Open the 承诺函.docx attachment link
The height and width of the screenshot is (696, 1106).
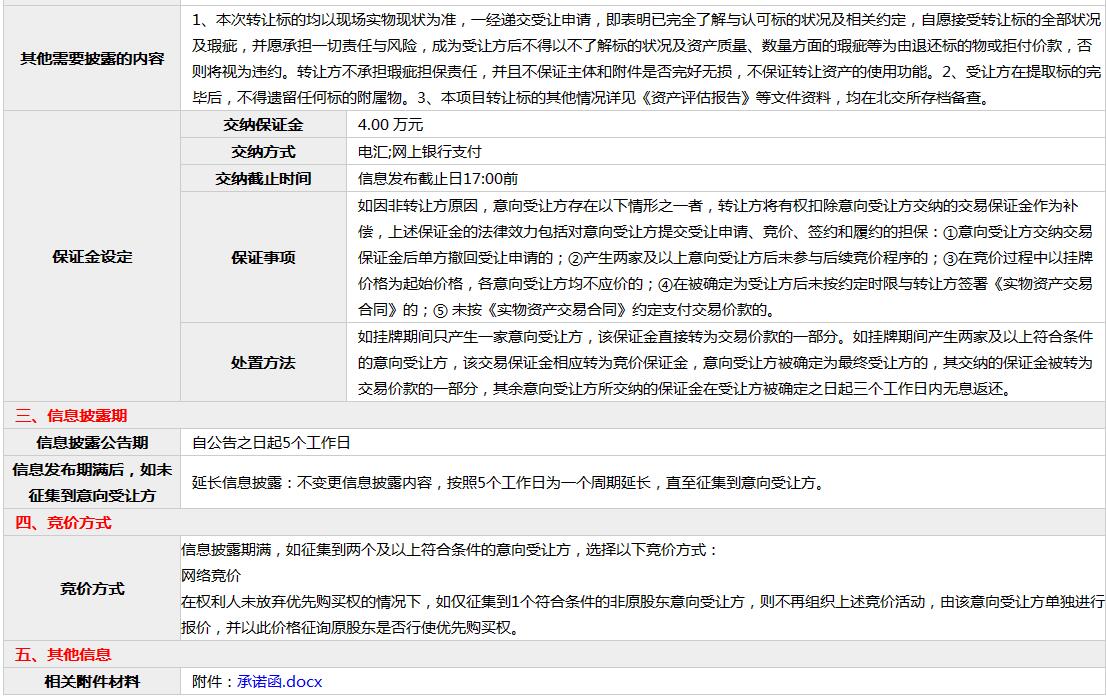(280, 682)
